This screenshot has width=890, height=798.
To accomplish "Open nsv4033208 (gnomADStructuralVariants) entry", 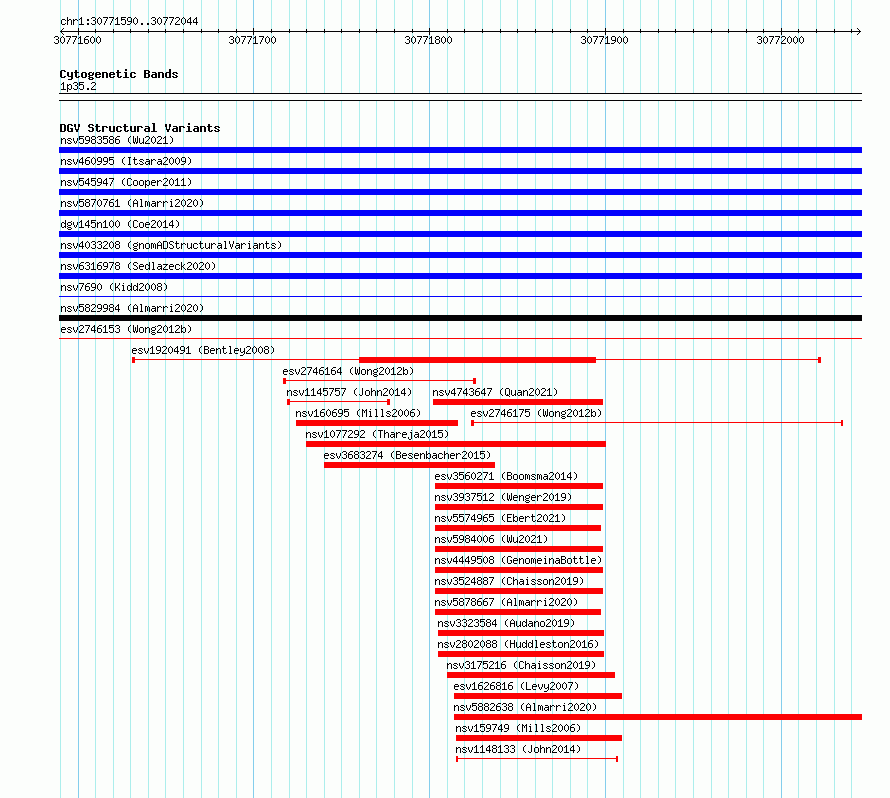I will 171,245.
